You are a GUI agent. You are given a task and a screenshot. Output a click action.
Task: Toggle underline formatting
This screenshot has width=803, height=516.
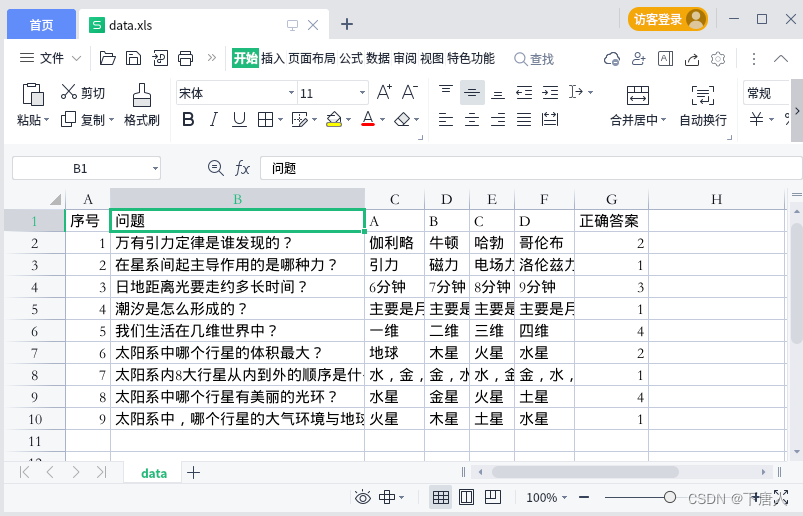click(x=239, y=120)
